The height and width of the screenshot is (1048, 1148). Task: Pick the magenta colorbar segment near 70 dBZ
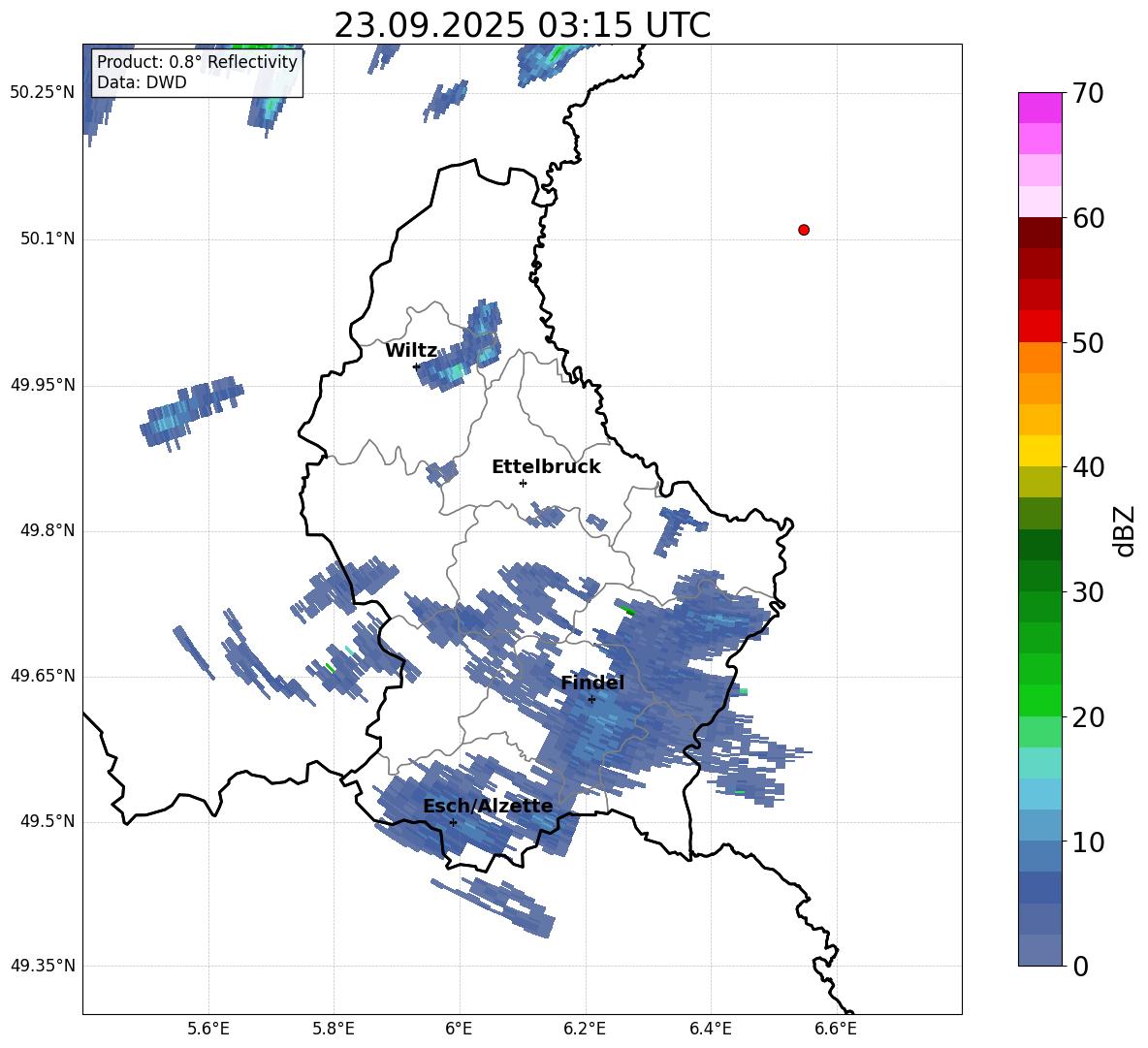tap(1039, 109)
